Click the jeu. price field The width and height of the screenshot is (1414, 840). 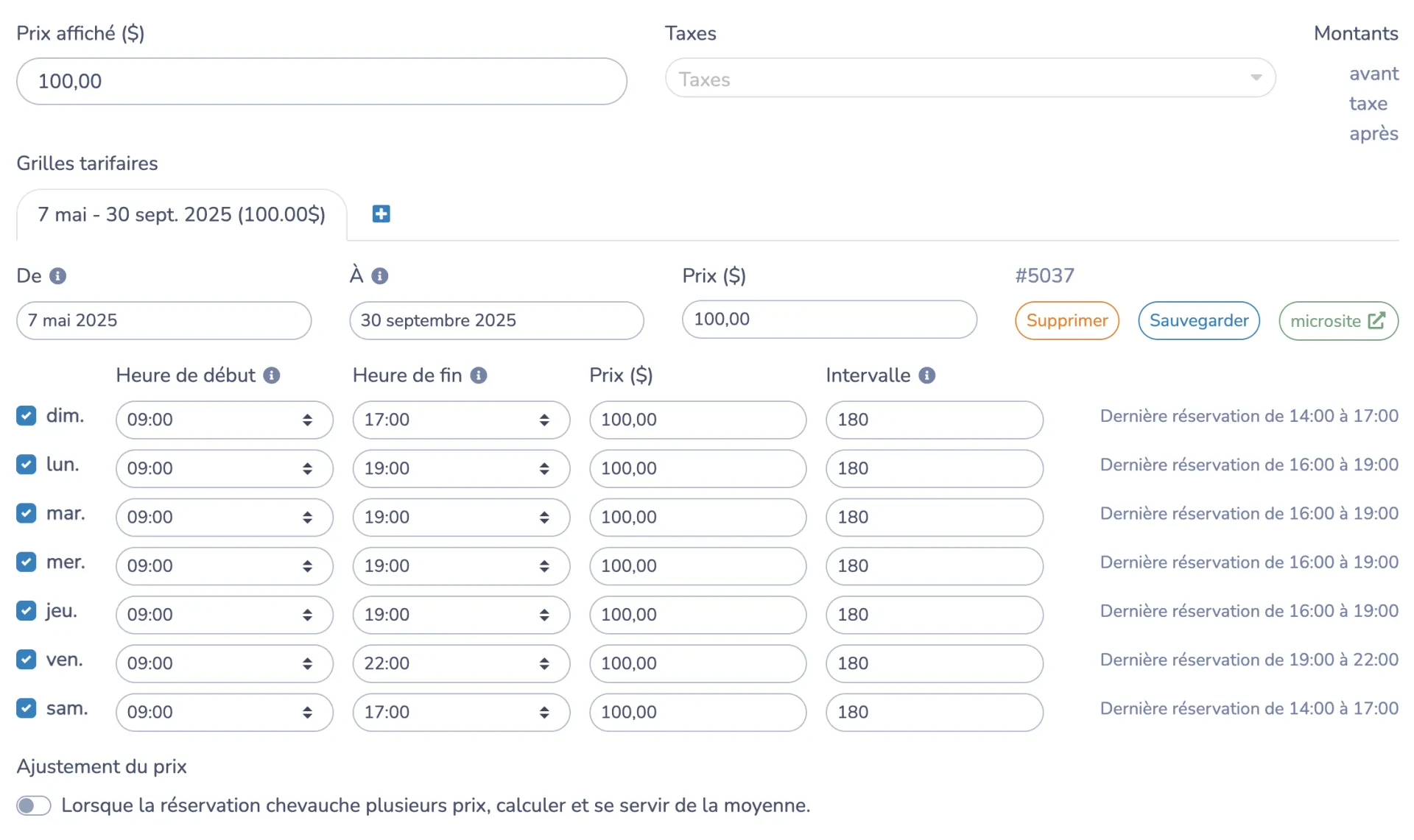(x=698, y=615)
